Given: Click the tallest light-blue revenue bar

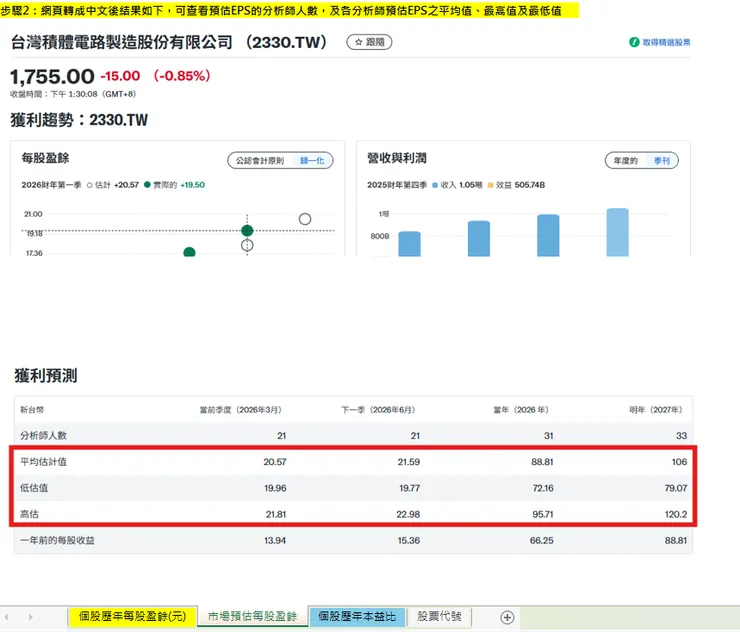Looking at the screenshot, I should click(617, 232).
